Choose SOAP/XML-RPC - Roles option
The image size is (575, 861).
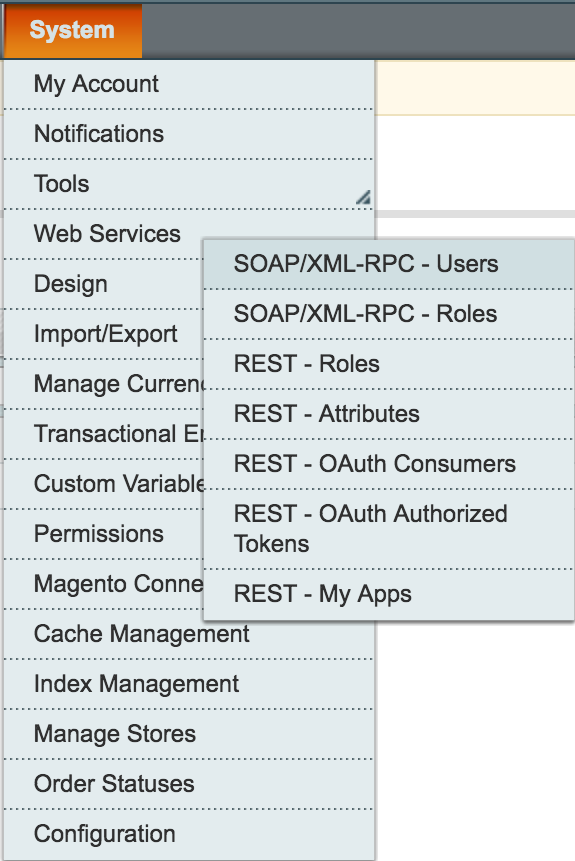click(x=389, y=314)
